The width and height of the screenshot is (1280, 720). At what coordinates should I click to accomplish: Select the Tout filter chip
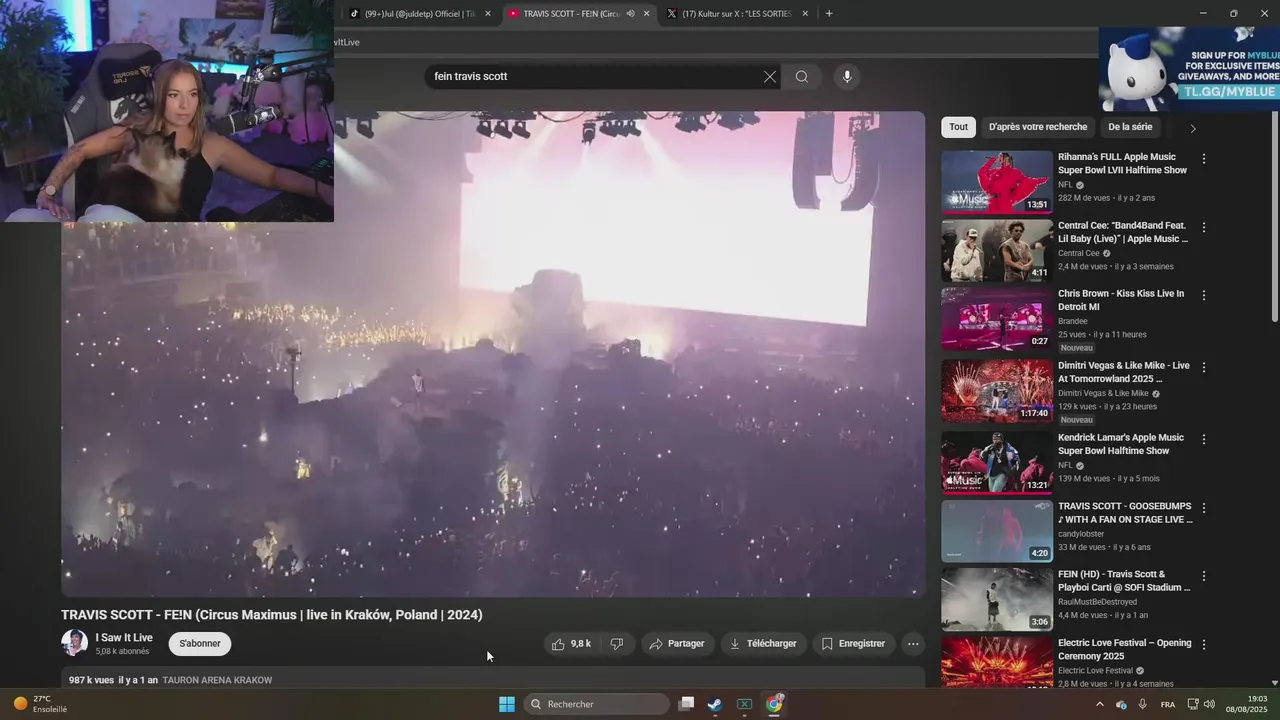(x=959, y=127)
